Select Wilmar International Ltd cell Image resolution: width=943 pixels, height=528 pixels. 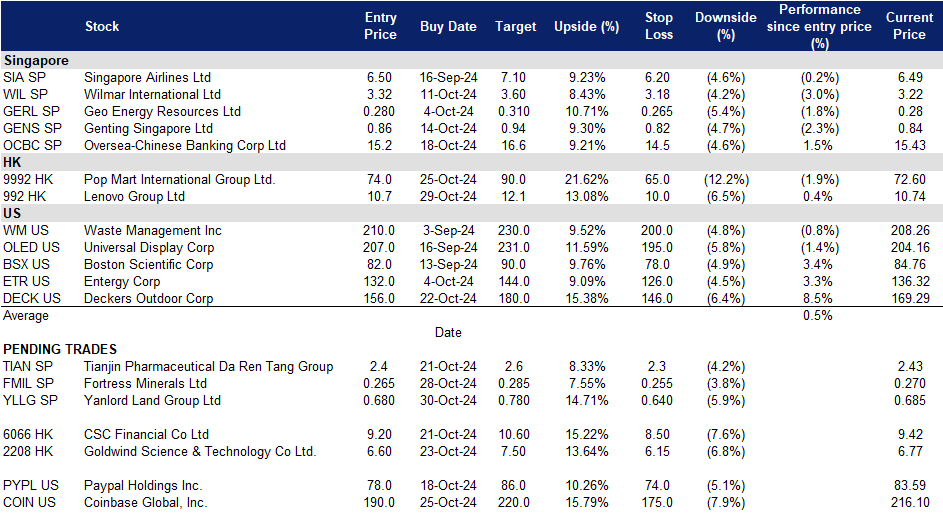[152, 94]
